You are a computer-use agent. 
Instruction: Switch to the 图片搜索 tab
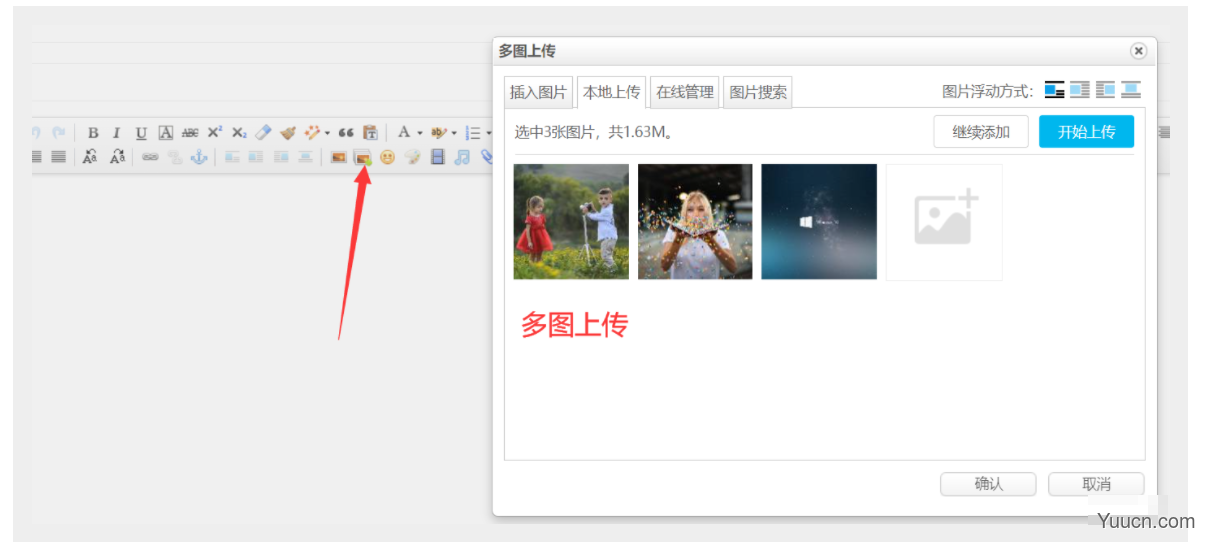pos(758,92)
